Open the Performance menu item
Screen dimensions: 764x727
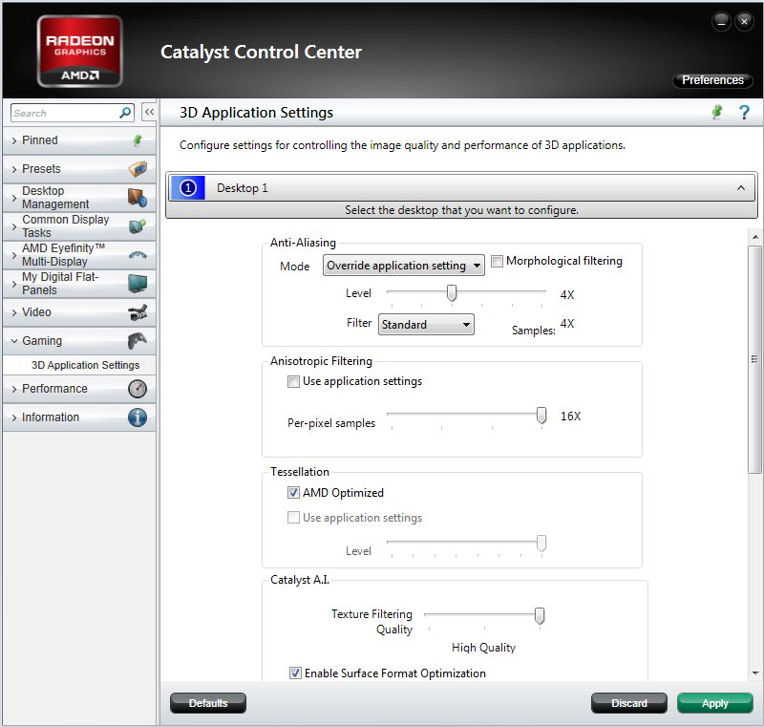pos(79,389)
